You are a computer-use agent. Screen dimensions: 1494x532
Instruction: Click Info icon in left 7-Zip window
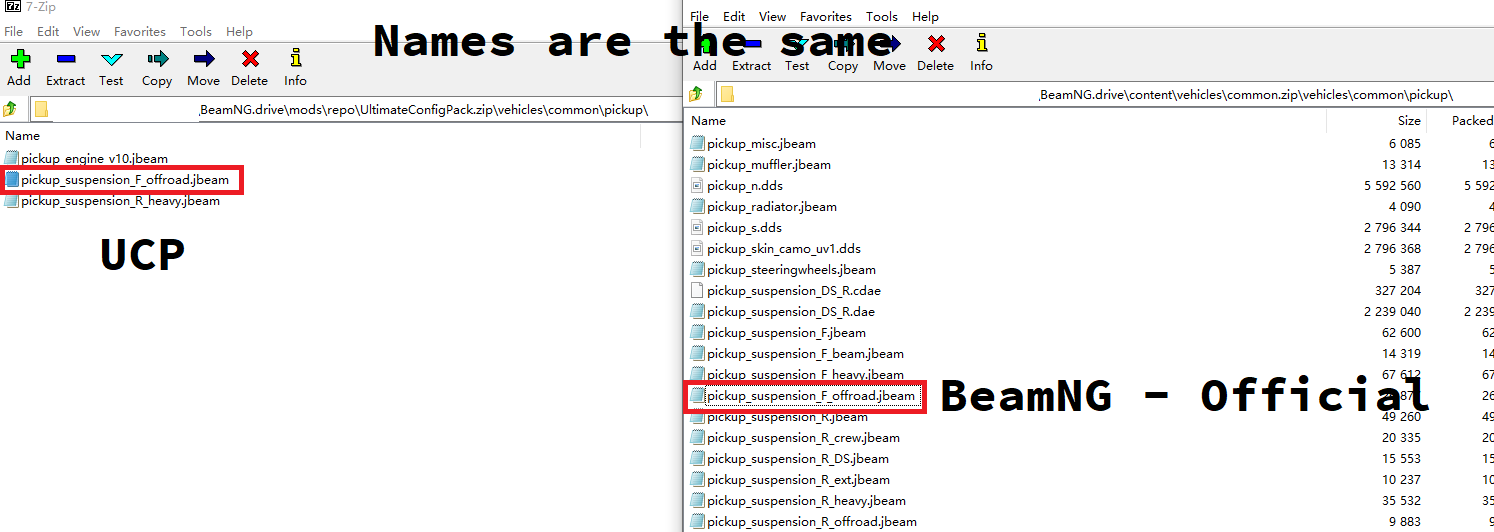click(295, 59)
